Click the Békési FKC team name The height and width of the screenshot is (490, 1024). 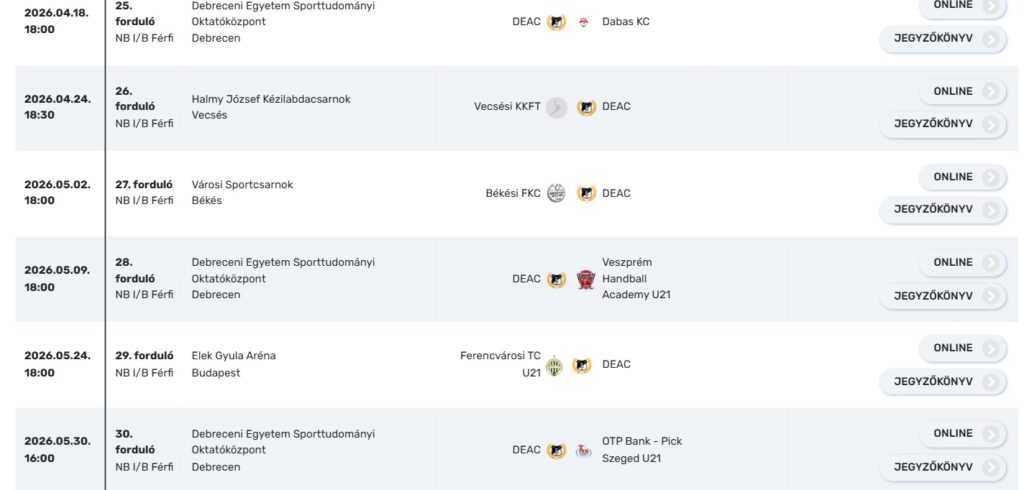(513, 193)
